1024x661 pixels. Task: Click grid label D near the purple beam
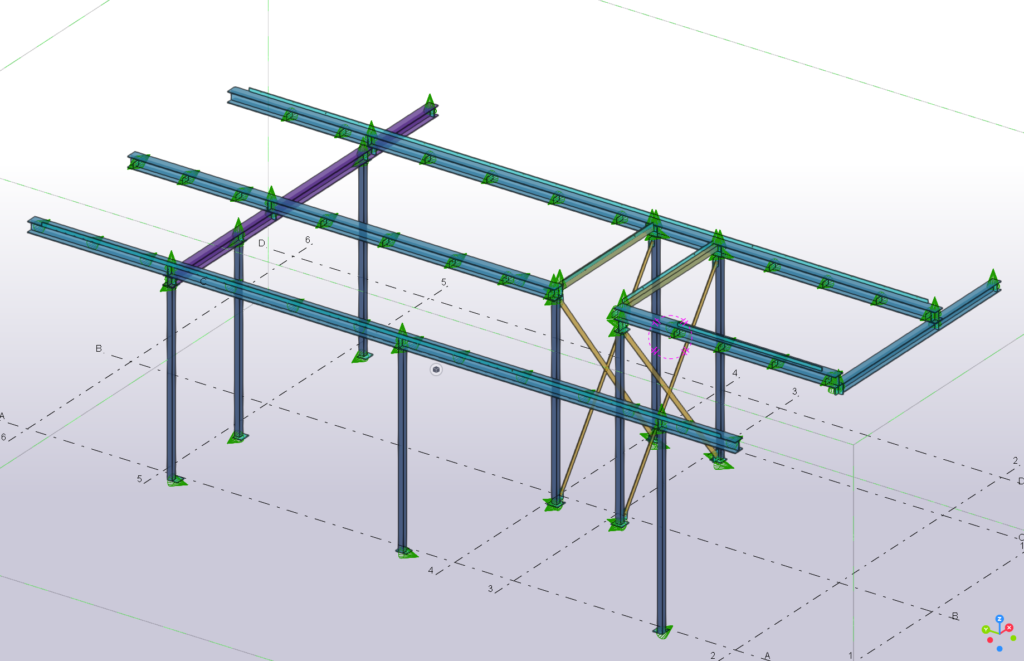coord(262,243)
